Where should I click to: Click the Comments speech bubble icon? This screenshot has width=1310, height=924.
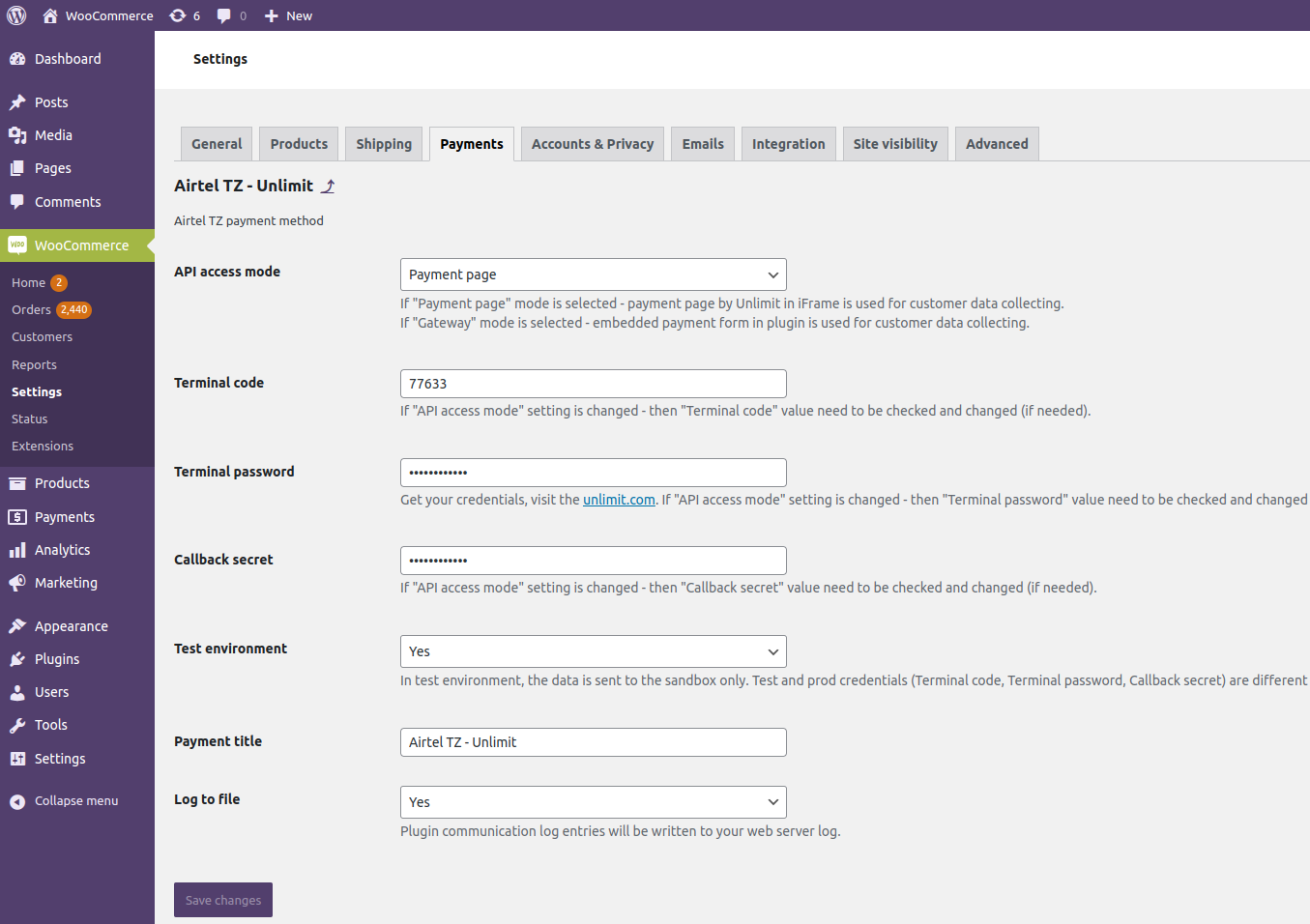[x=17, y=202]
